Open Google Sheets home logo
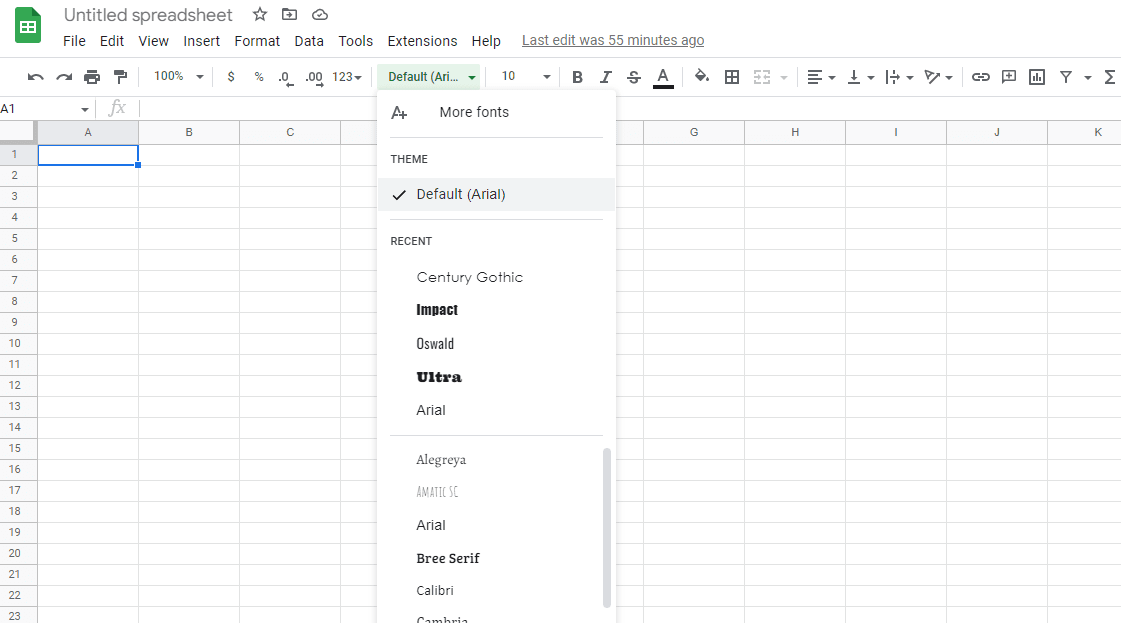1121x623 pixels. click(28, 25)
